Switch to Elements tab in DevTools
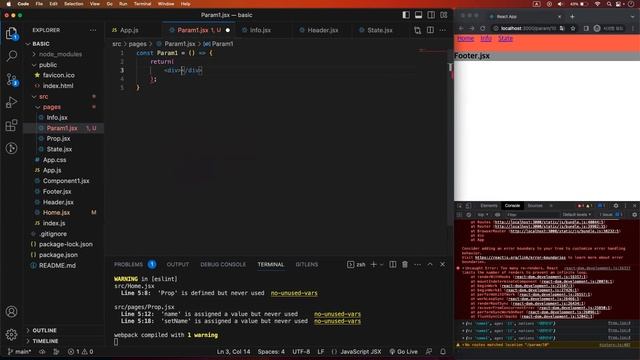 [489, 206]
